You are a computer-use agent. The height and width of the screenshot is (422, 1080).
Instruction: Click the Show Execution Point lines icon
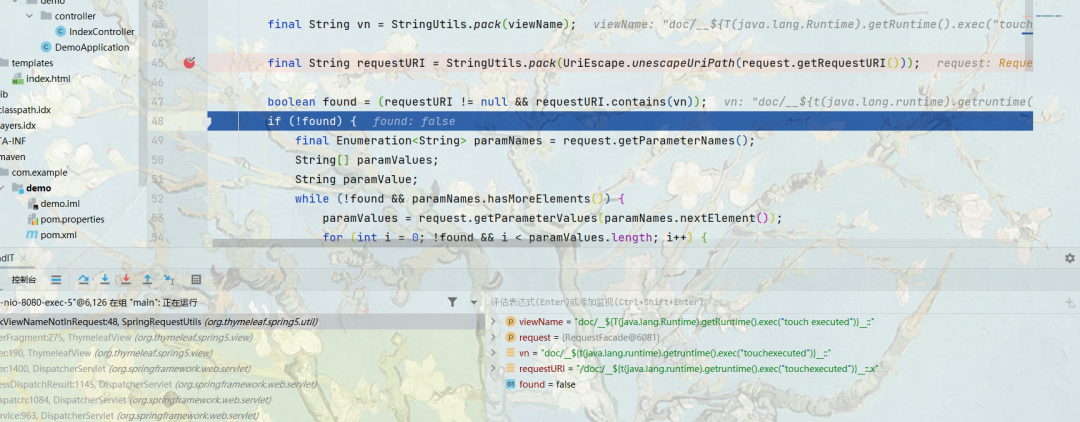(56, 279)
